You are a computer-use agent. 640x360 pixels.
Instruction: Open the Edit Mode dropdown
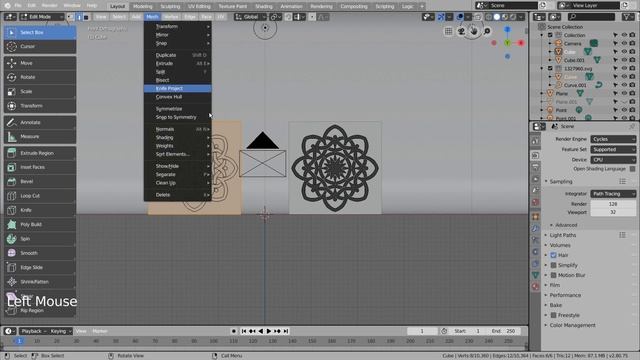tap(42, 17)
